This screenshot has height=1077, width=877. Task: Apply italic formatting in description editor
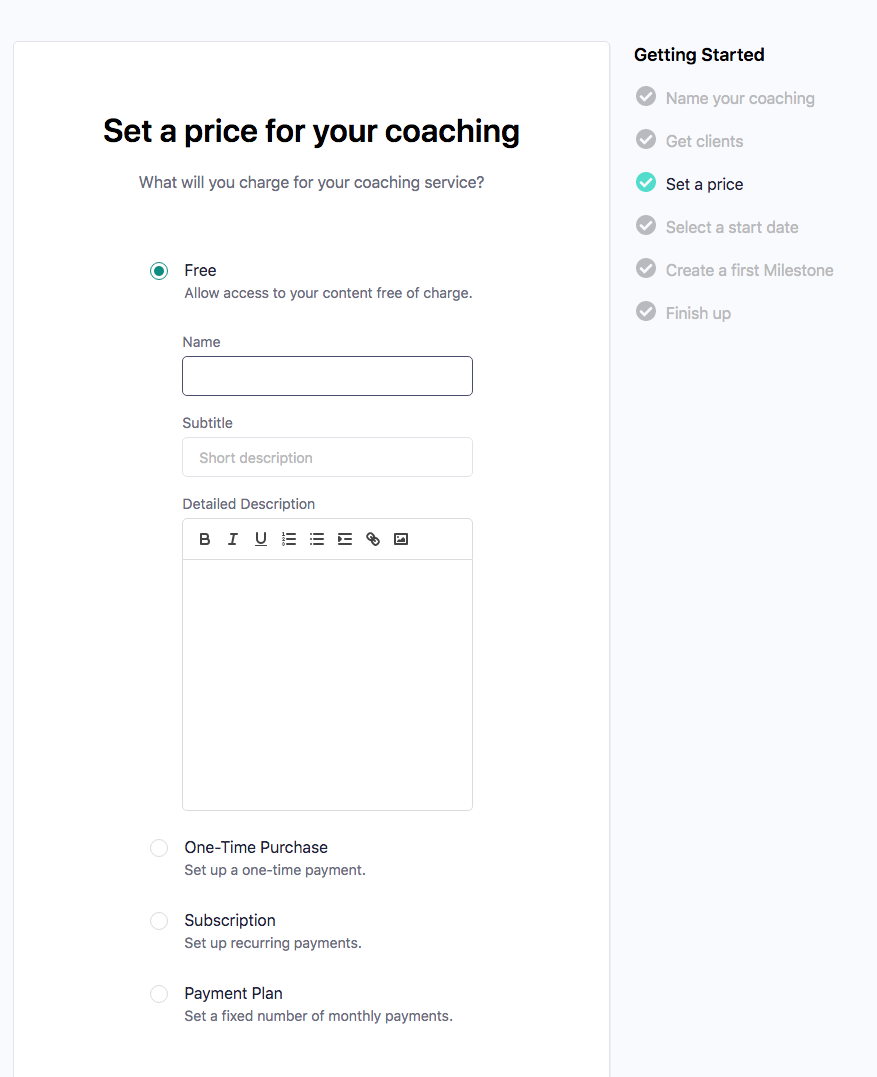click(233, 539)
